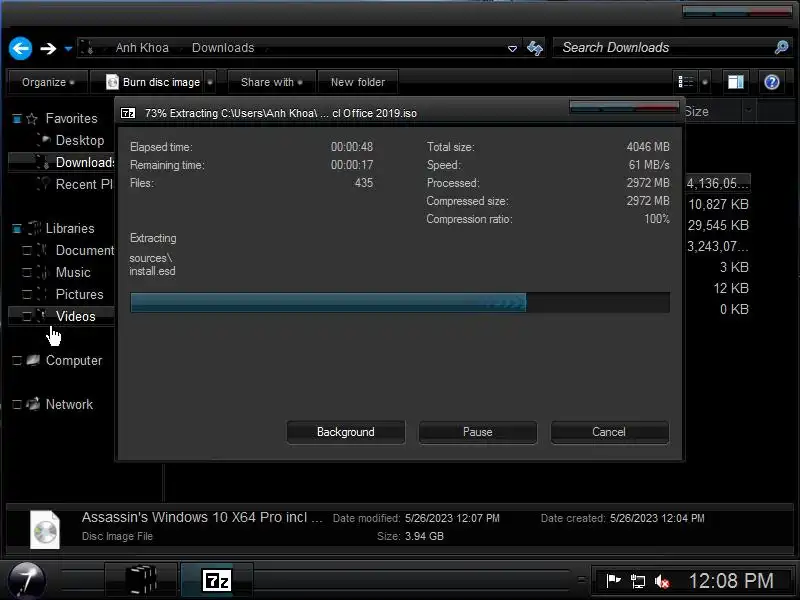This screenshot has height=600, width=800.
Task: Select Desktop in Favorites
Action: point(80,140)
